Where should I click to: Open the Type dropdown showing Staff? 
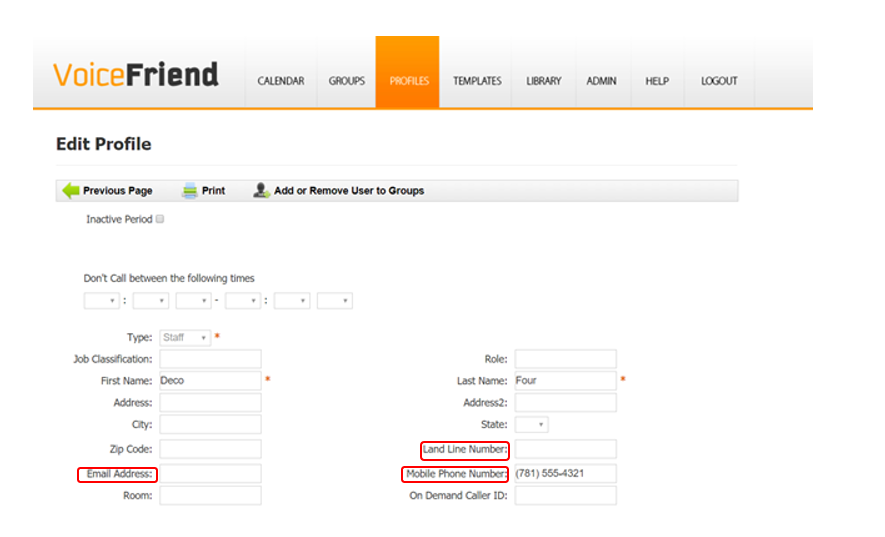tap(185, 338)
